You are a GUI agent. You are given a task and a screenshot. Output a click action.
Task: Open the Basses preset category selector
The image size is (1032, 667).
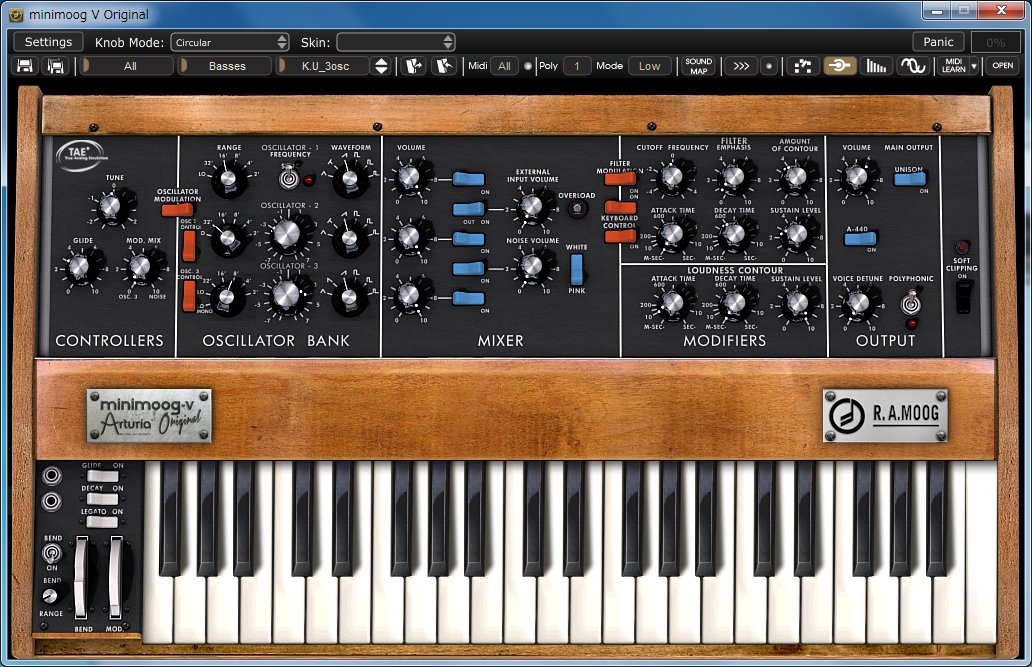pyautogui.click(x=226, y=66)
